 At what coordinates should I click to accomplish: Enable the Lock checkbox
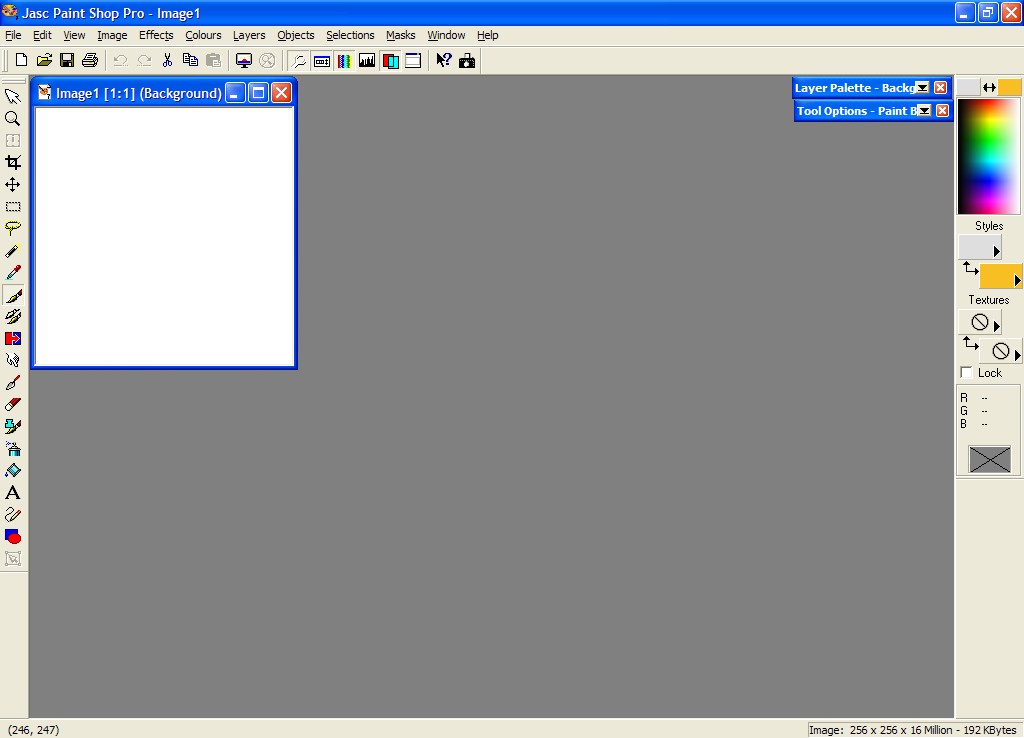click(967, 372)
